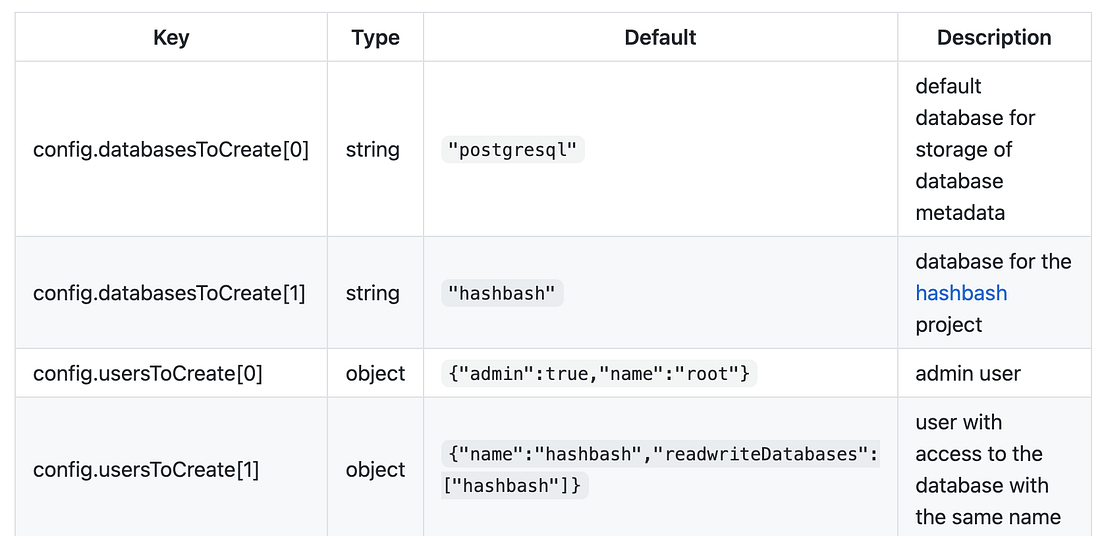Click the hashbash project link
Viewport: 1104px width, 536px height.
tap(961, 293)
